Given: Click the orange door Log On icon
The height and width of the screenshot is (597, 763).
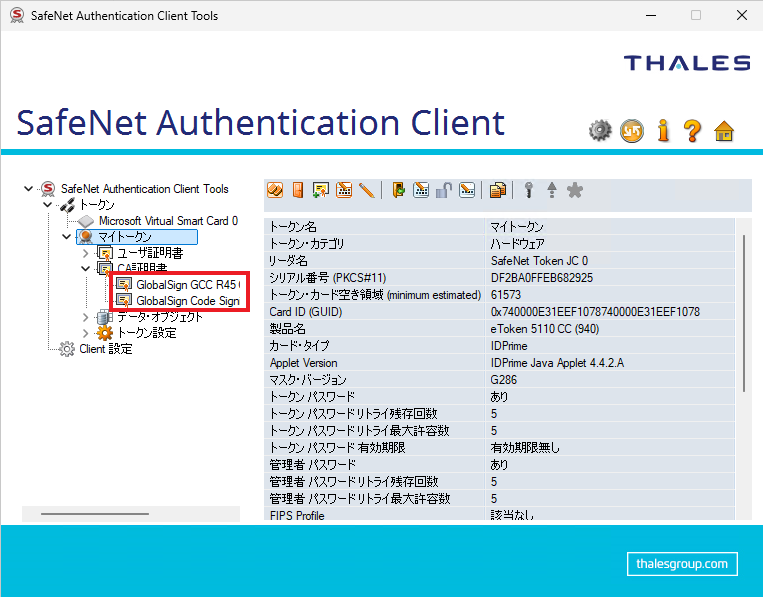Looking at the screenshot, I should pos(299,190).
